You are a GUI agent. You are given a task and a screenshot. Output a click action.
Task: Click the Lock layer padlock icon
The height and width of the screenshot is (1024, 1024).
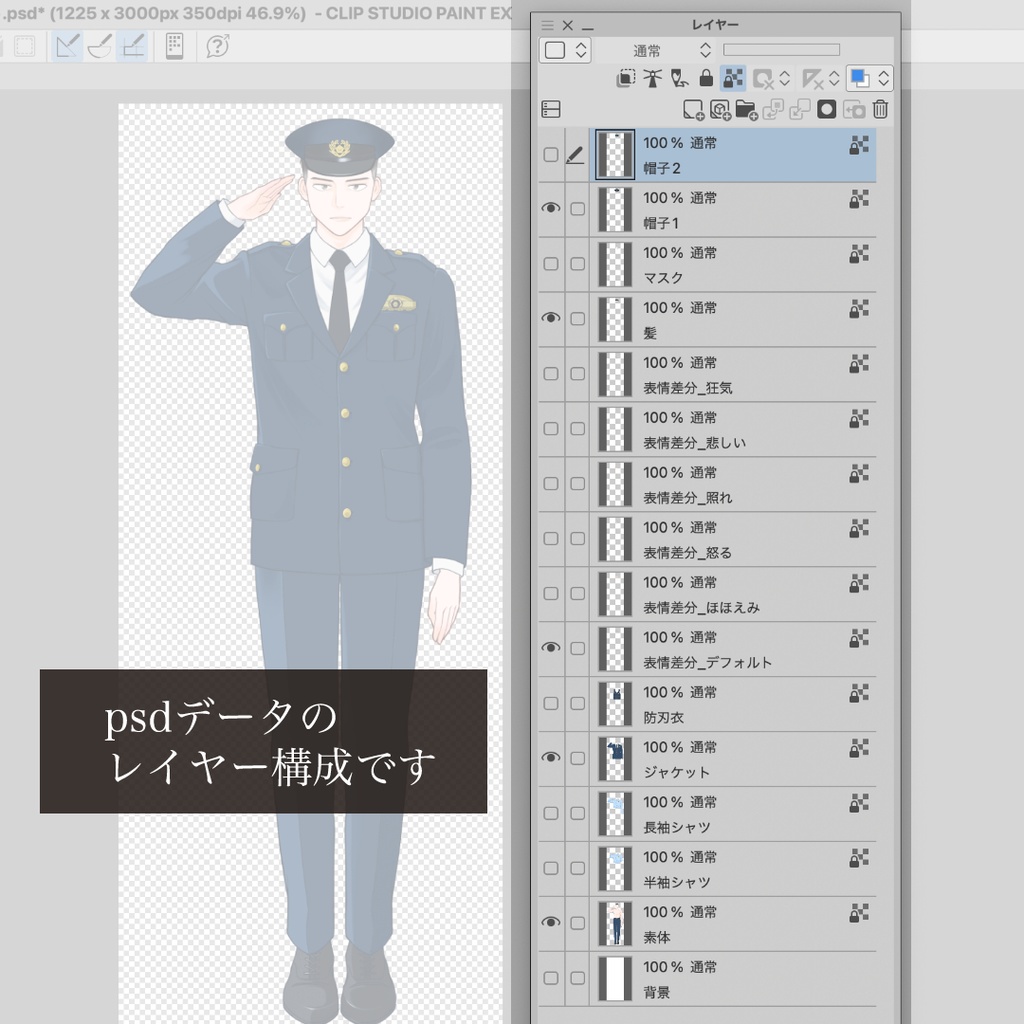705,78
